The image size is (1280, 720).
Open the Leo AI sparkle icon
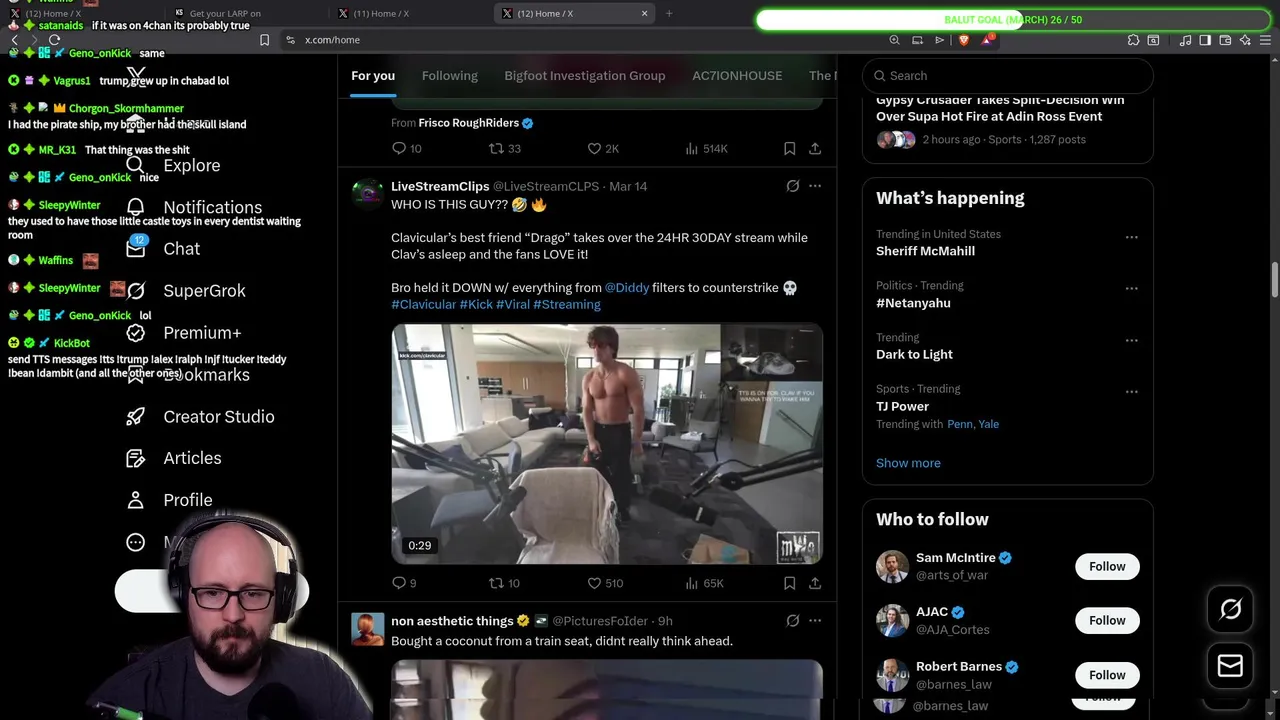click(1245, 40)
